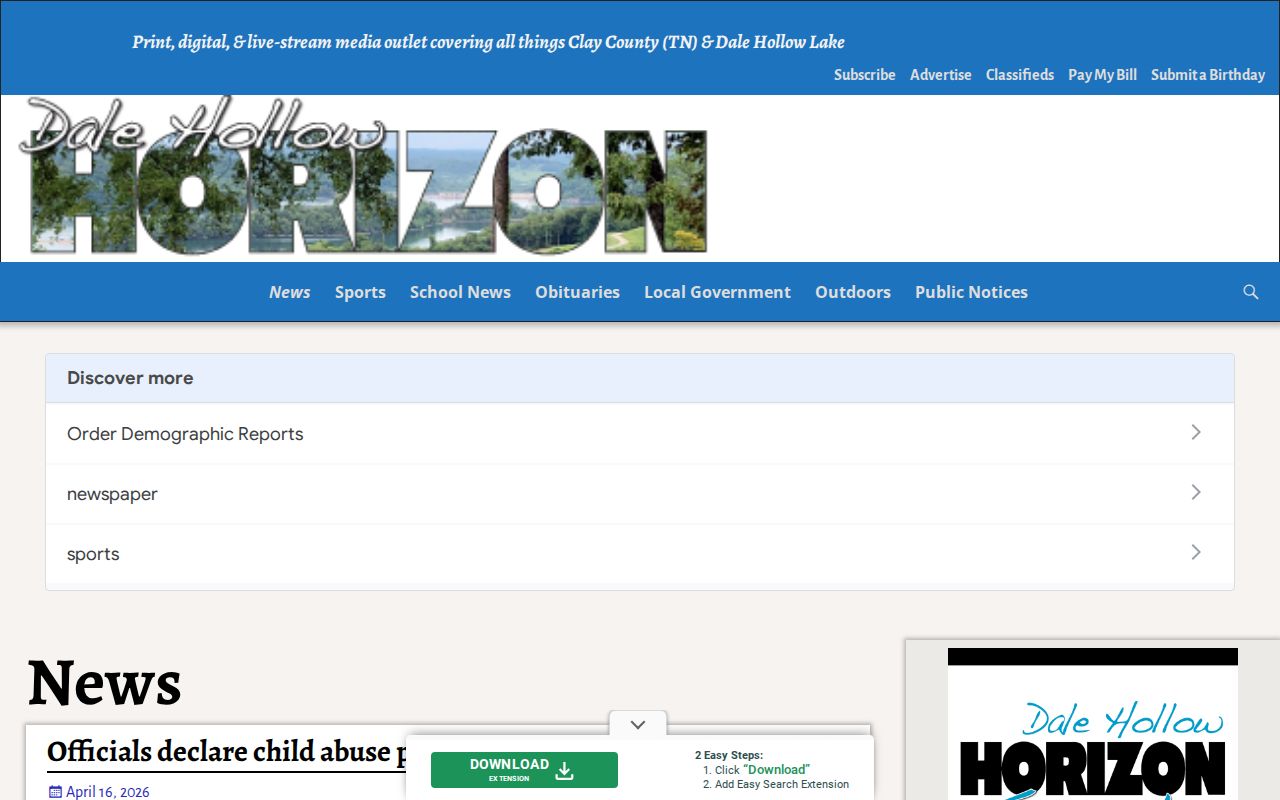The height and width of the screenshot is (800, 1280).
Task: Open the Outdoors section
Action: [853, 292]
